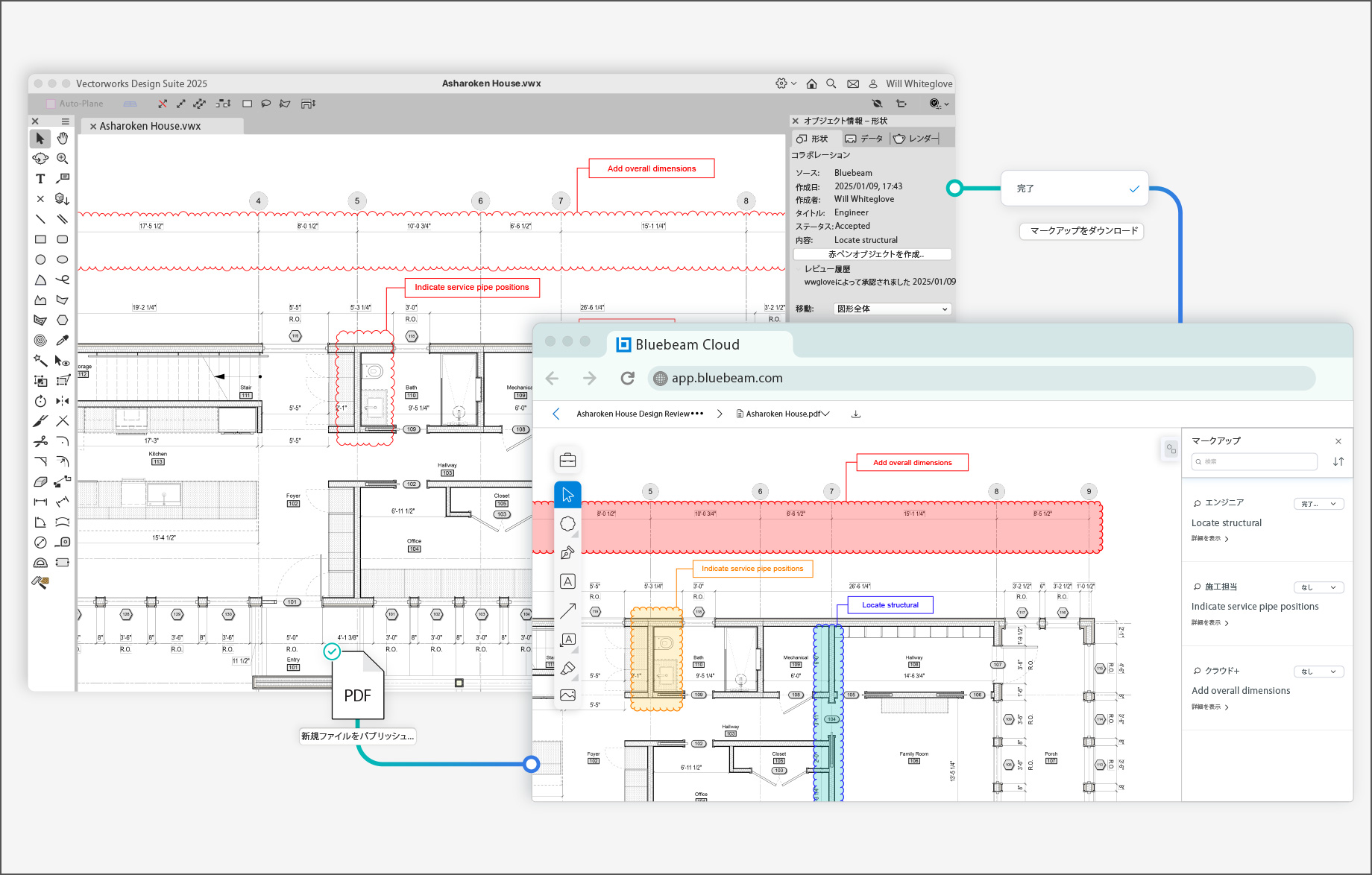
Task: Select the Spiral tool in Vectorworks palette
Action: (40, 341)
